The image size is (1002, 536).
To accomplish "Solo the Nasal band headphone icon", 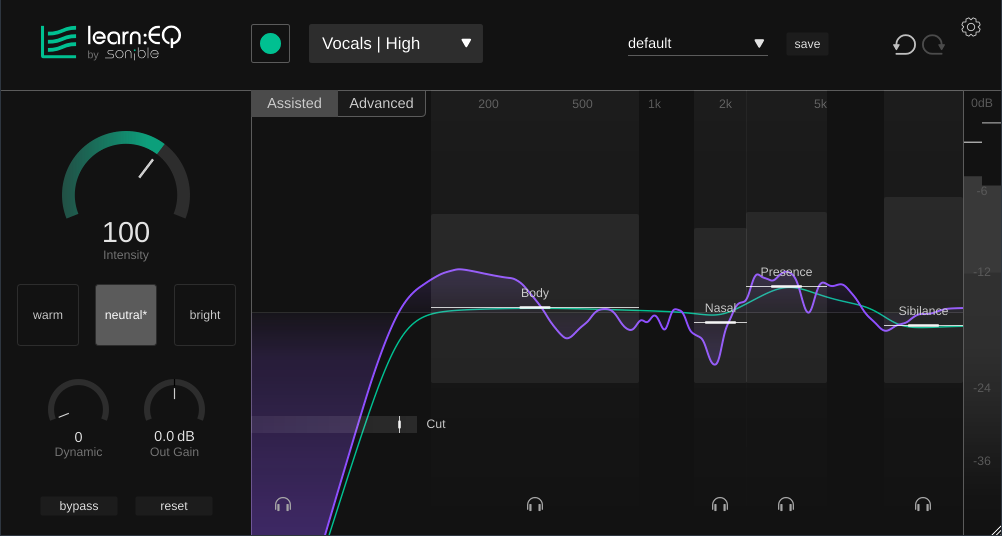I will [x=720, y=505].
